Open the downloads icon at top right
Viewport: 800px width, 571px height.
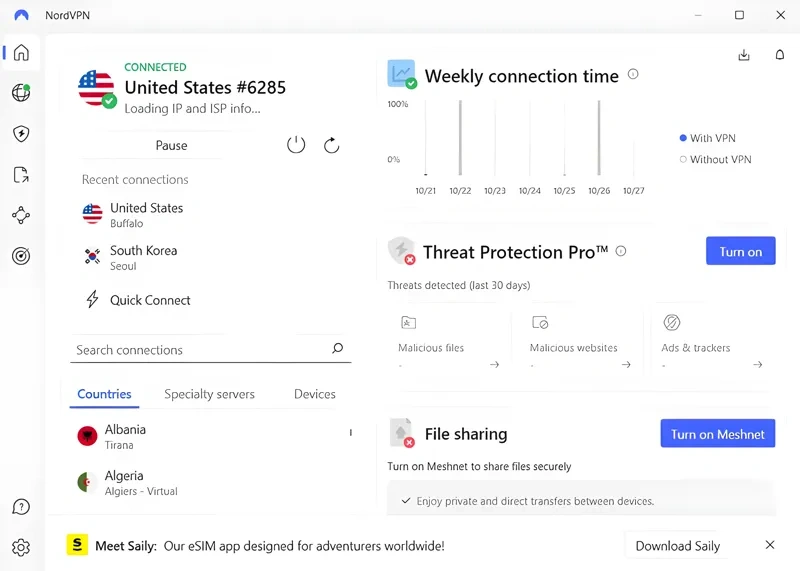tap(744, 55)
